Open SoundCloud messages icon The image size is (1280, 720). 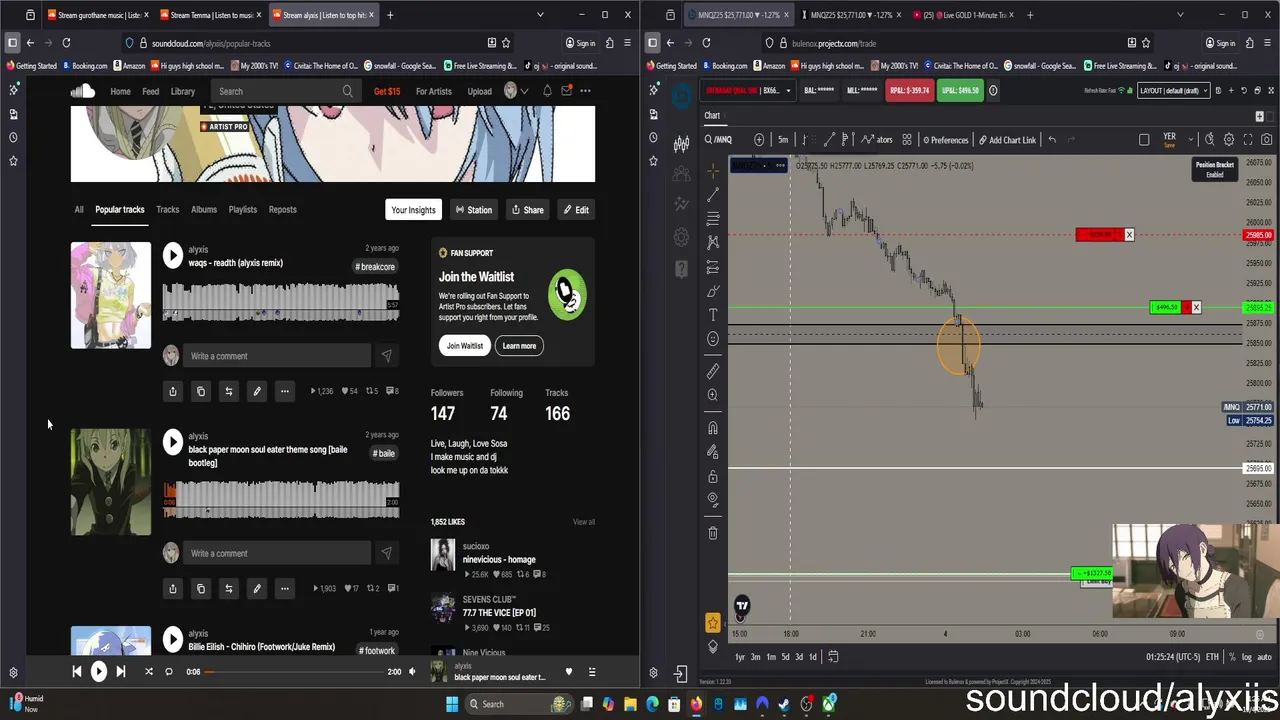(x=566, y=91)
